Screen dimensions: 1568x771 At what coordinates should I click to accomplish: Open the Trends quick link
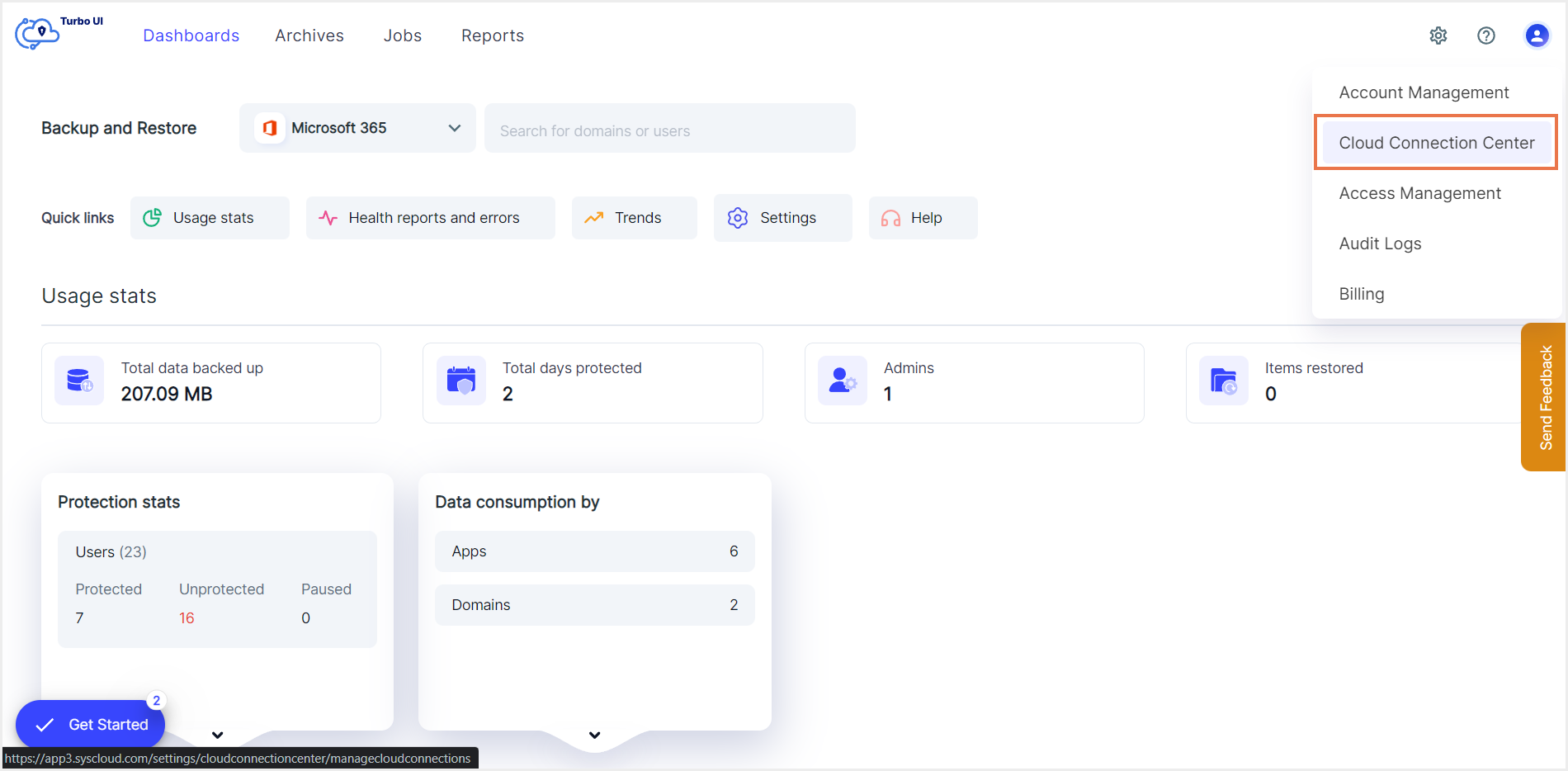pyautogui.click(x=634, y=218)
